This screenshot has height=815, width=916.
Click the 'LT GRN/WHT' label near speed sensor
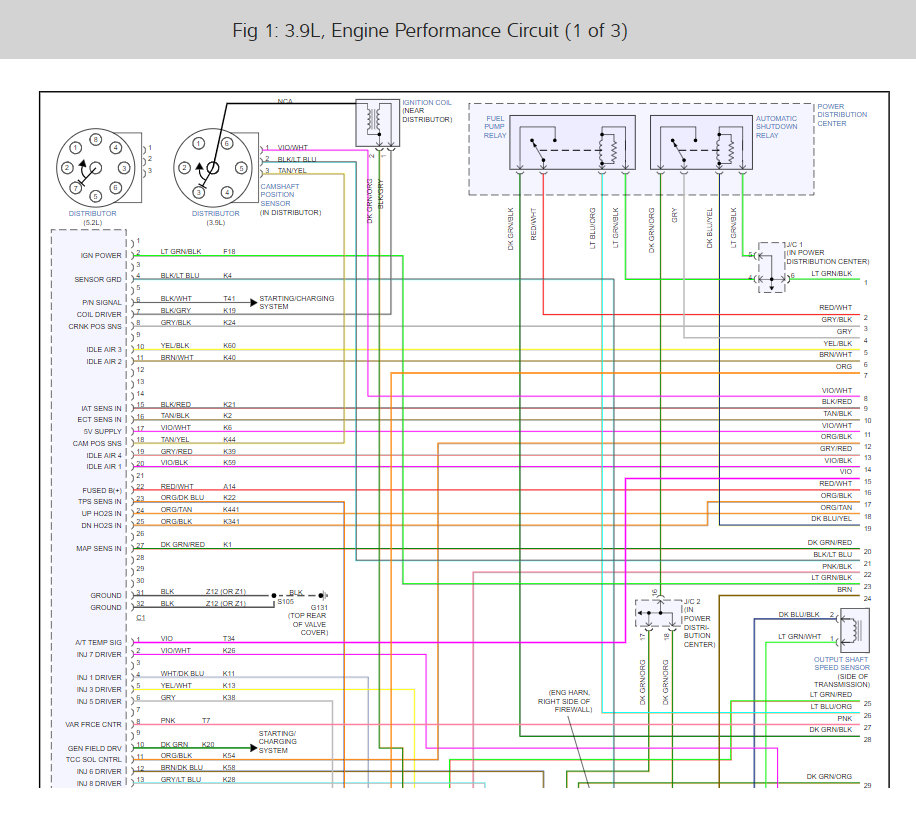[x=799, y=637]
